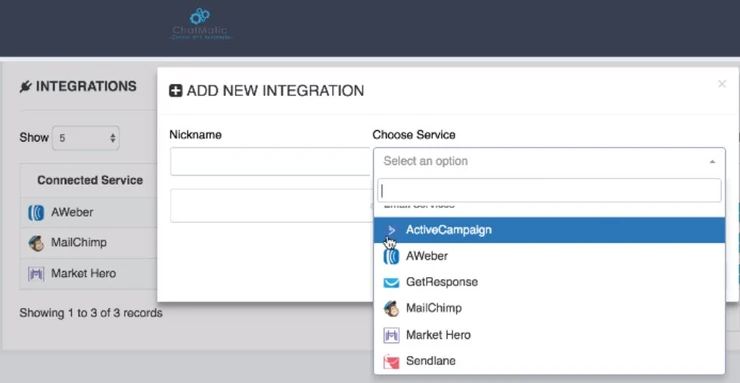Click the Sendlane red icon

tap(391, 362)
